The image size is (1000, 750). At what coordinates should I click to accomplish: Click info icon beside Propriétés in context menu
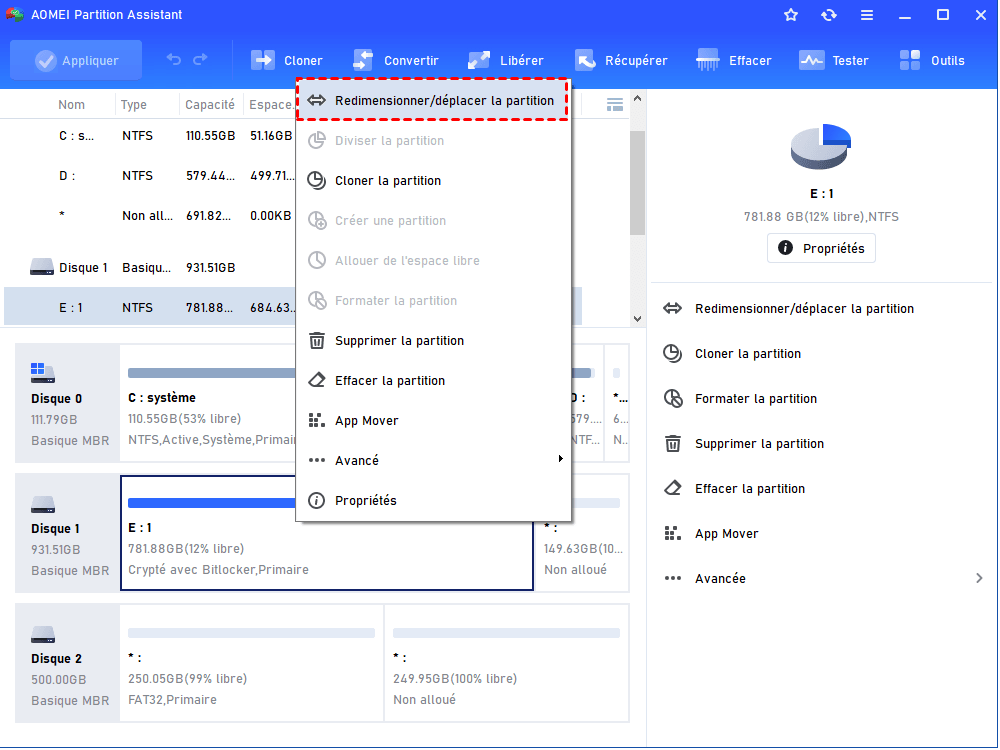point(316,501)
